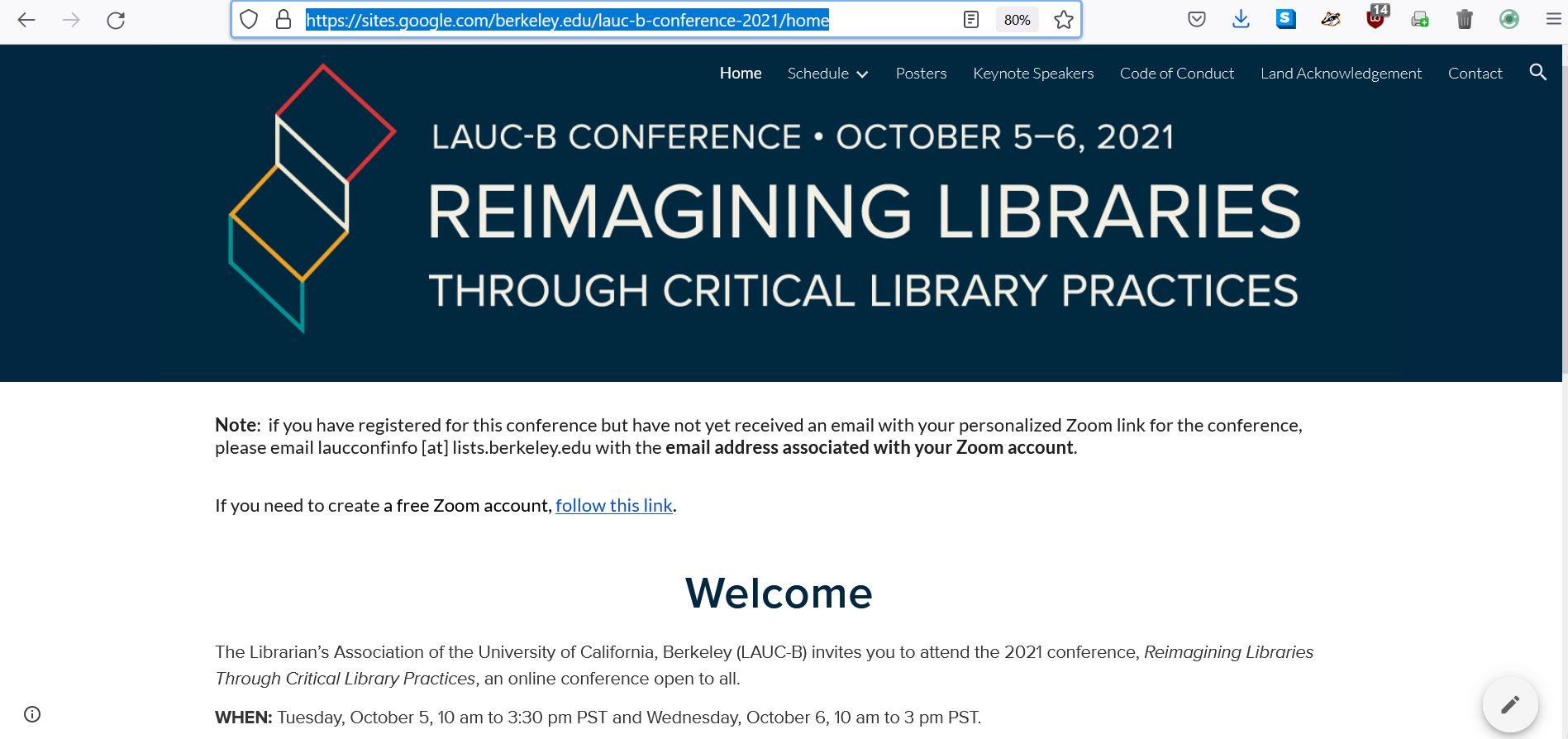Click the printer extension icon
Image resolution: width=1568 pixels, height=739 pixels.
click(x=1420, y=19)
